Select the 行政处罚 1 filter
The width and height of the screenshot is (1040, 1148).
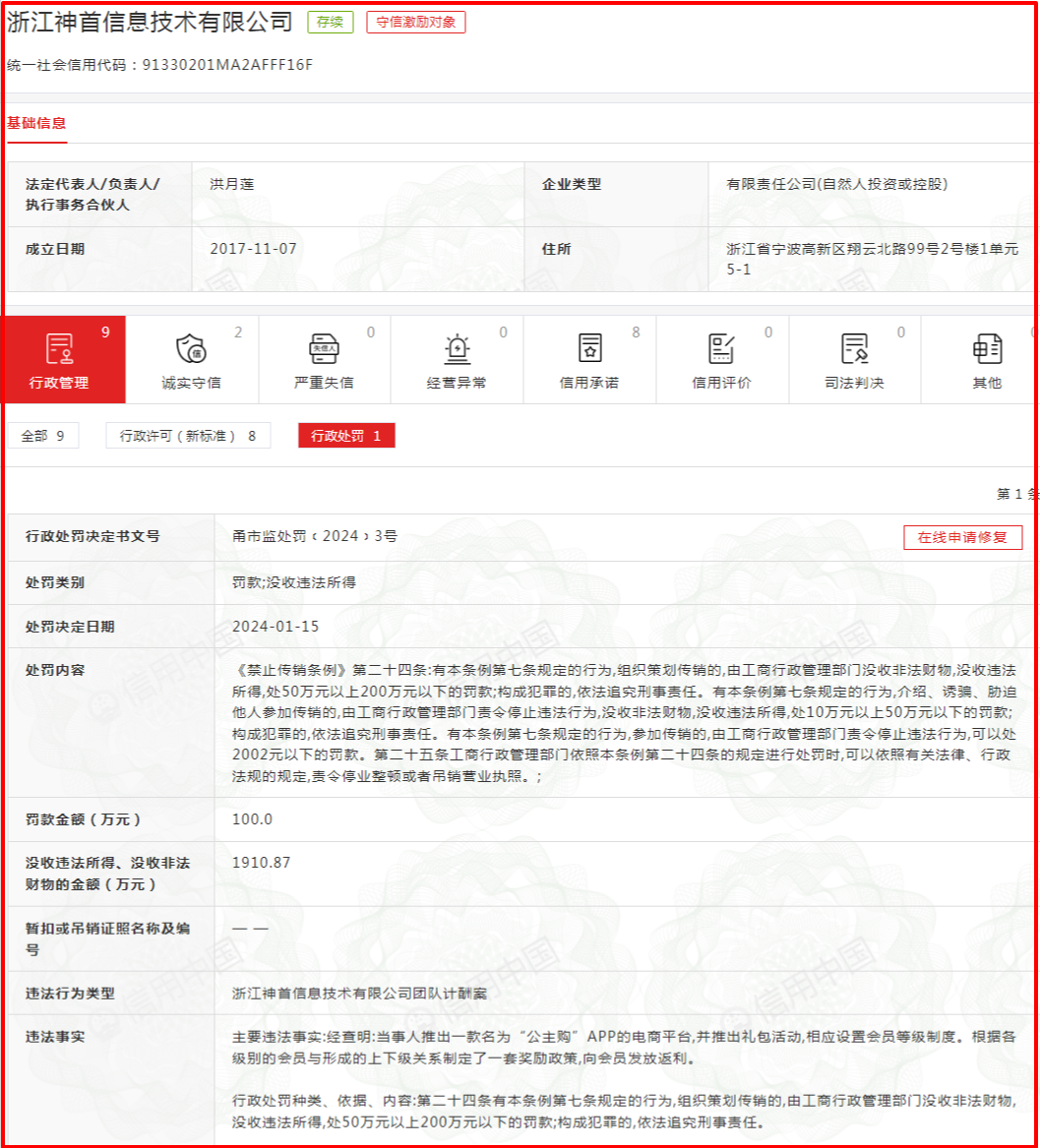click(346, 436)
